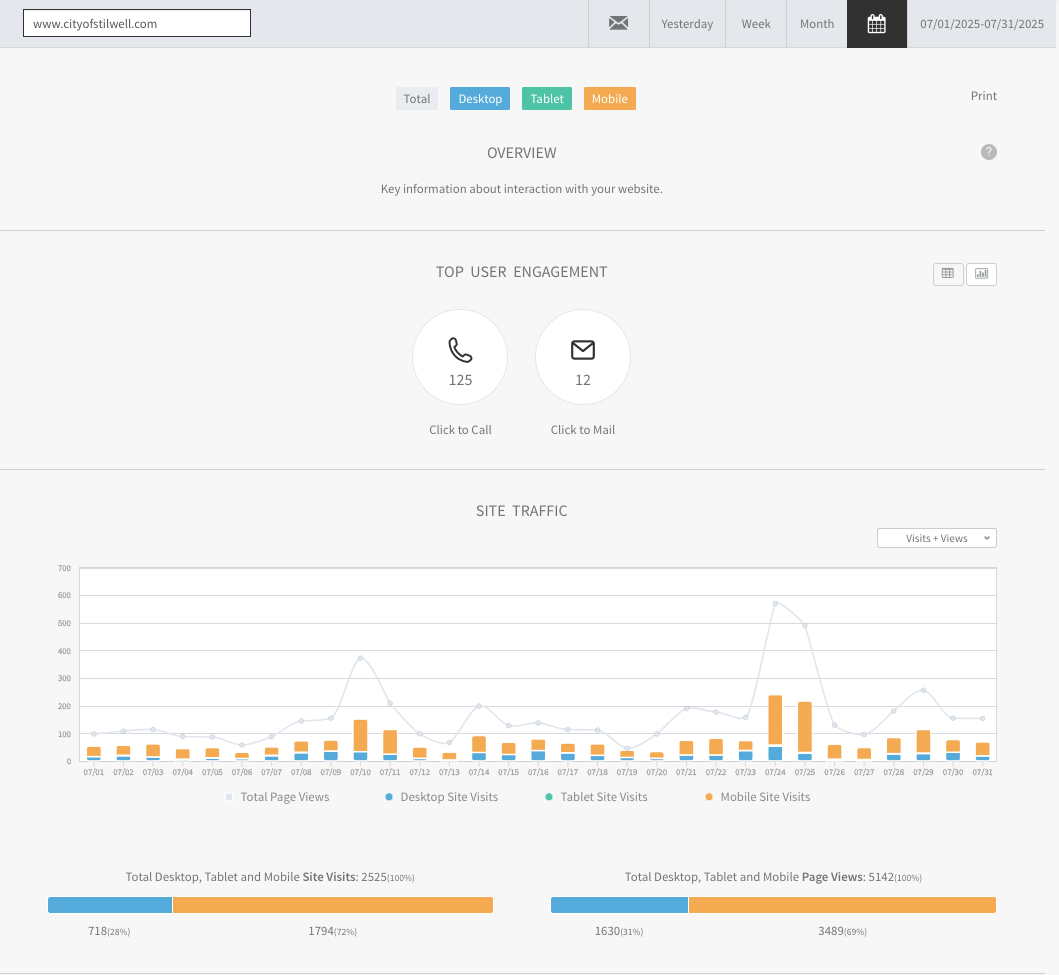Viewport: 1059px width, 975px height.
Task: Click the orange 07/24 mobile visits bar
Action: coord(775,720)
